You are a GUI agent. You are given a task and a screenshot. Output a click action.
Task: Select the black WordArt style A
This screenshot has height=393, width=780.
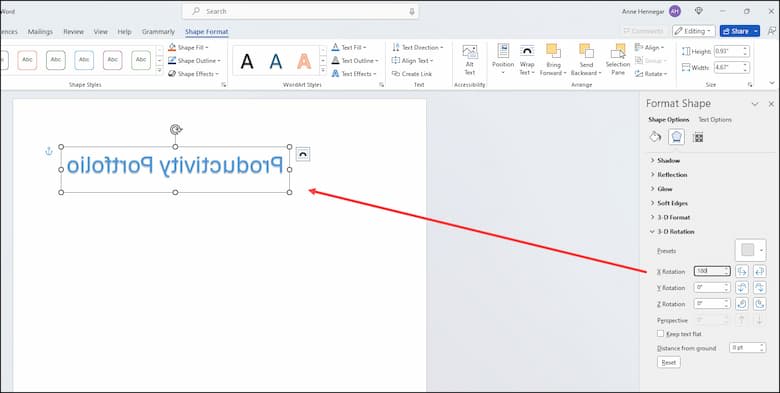247,61
